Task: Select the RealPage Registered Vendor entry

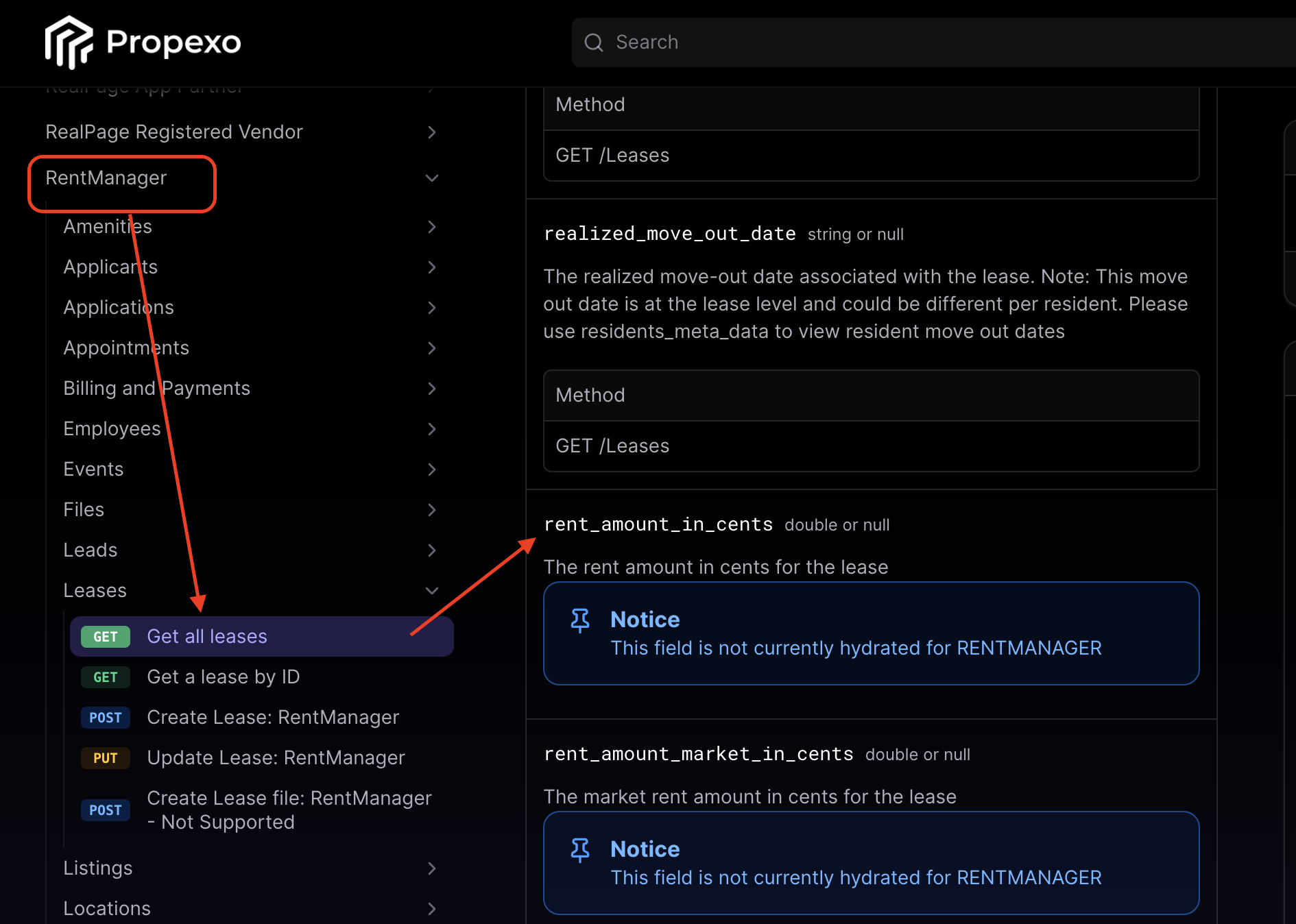Action: 174,132
